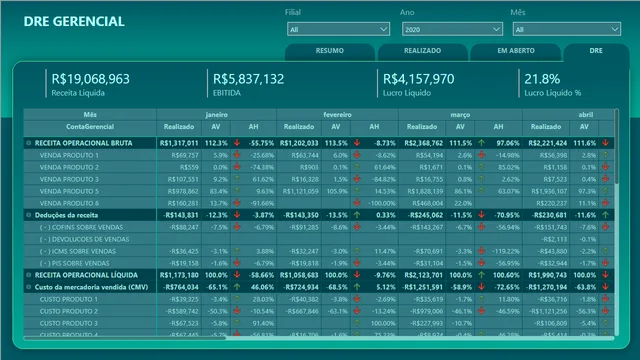Click red down arrow for CMV março
The width and height of the screenshot is (640, 360).
[482, 287]
